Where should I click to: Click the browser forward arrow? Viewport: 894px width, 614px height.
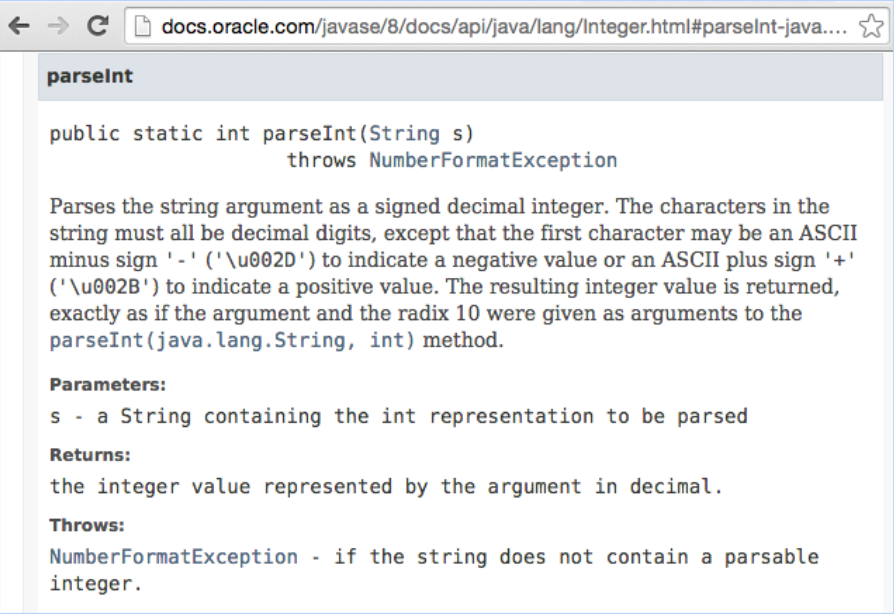point(58,25)
